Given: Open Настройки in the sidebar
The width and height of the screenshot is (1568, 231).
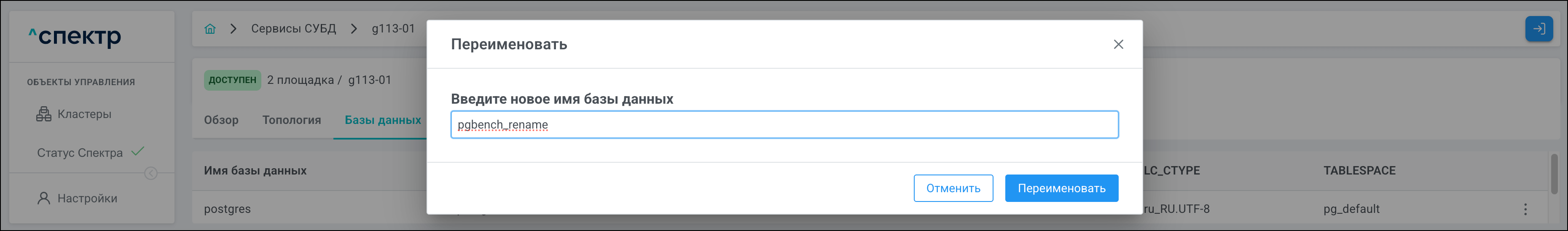Looking at the screenshot, I should [x=87, y=198].
